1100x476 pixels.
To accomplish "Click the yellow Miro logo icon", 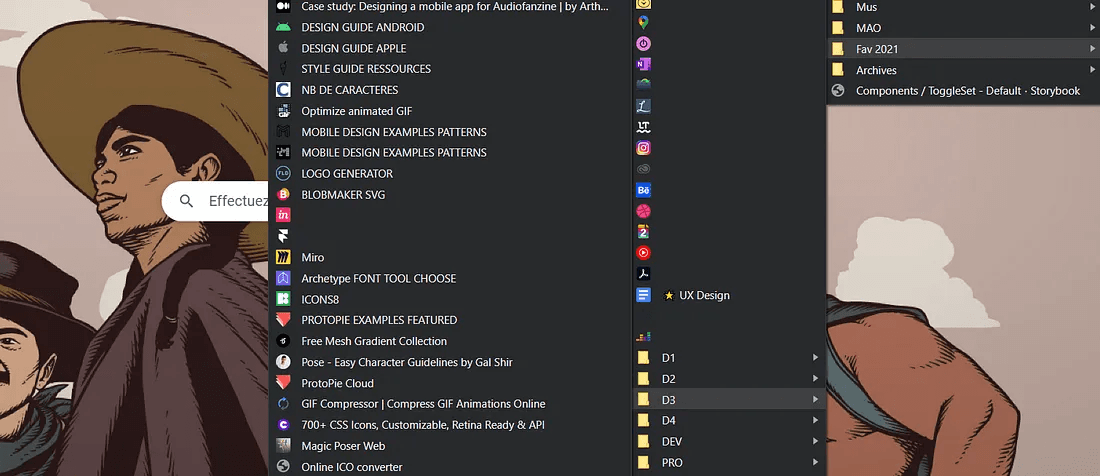I will (x=283, y=257).
